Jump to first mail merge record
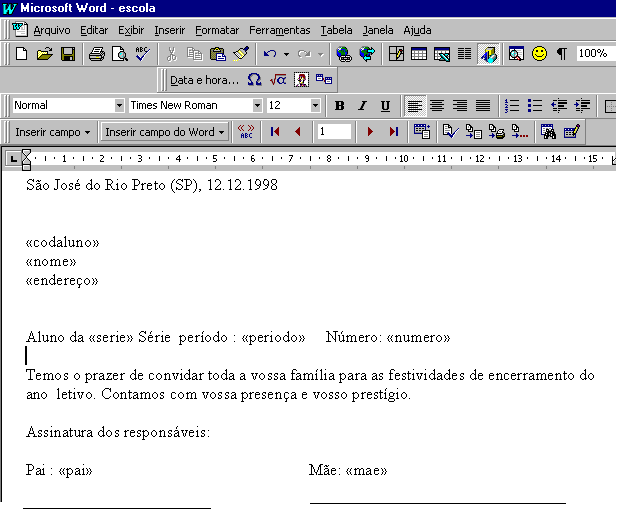Viewport: 637px width, 532px height. click(275, 131)
